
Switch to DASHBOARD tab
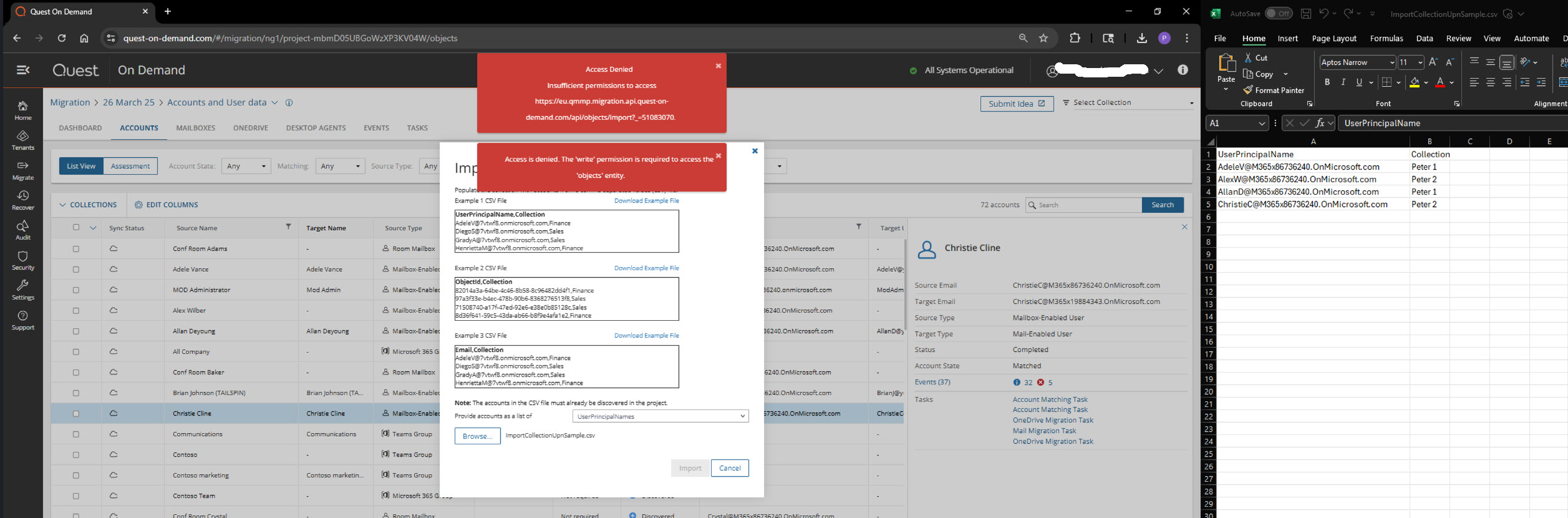tap(80, 128)
